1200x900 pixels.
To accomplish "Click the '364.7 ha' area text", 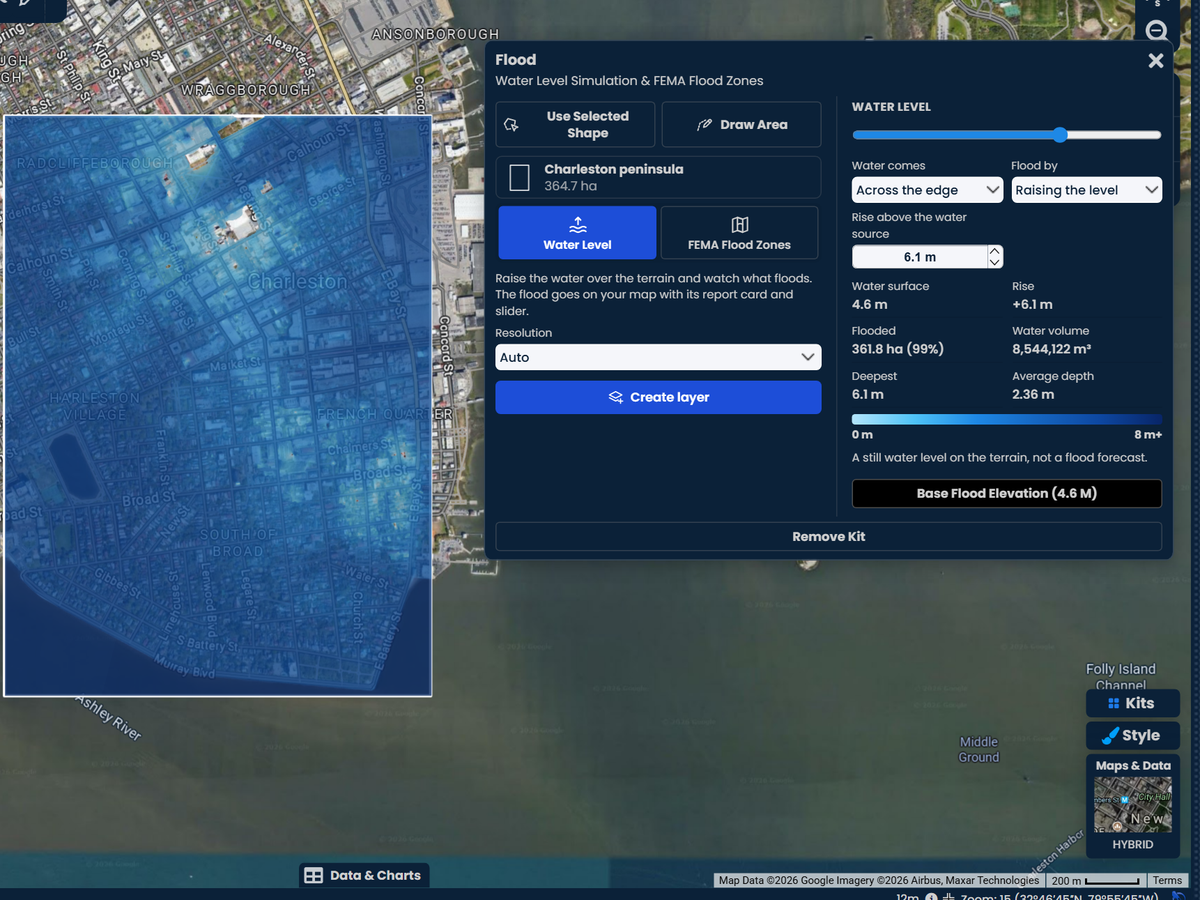I will (x=571, y=187).
